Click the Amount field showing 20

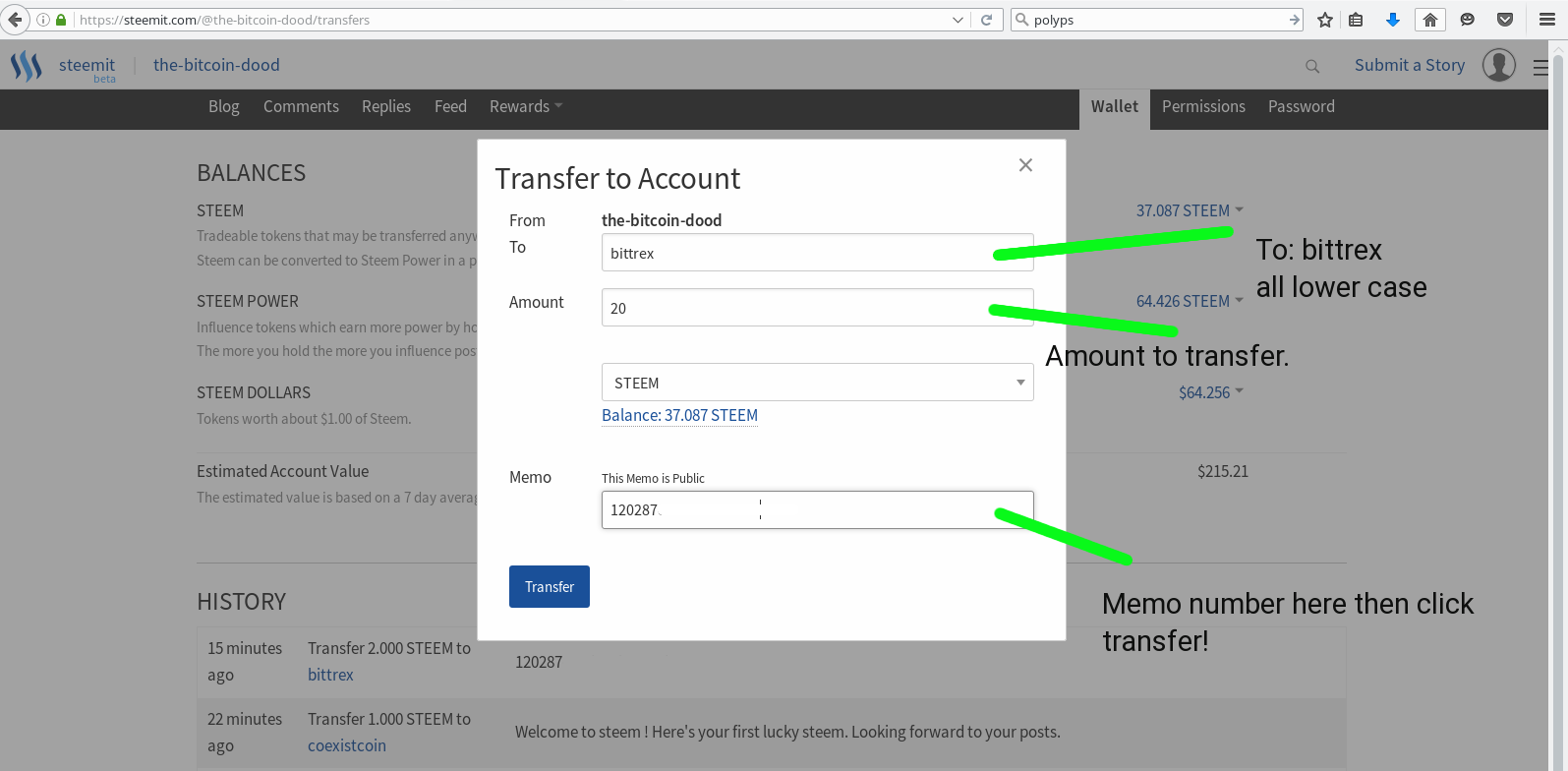pos(817,308)
